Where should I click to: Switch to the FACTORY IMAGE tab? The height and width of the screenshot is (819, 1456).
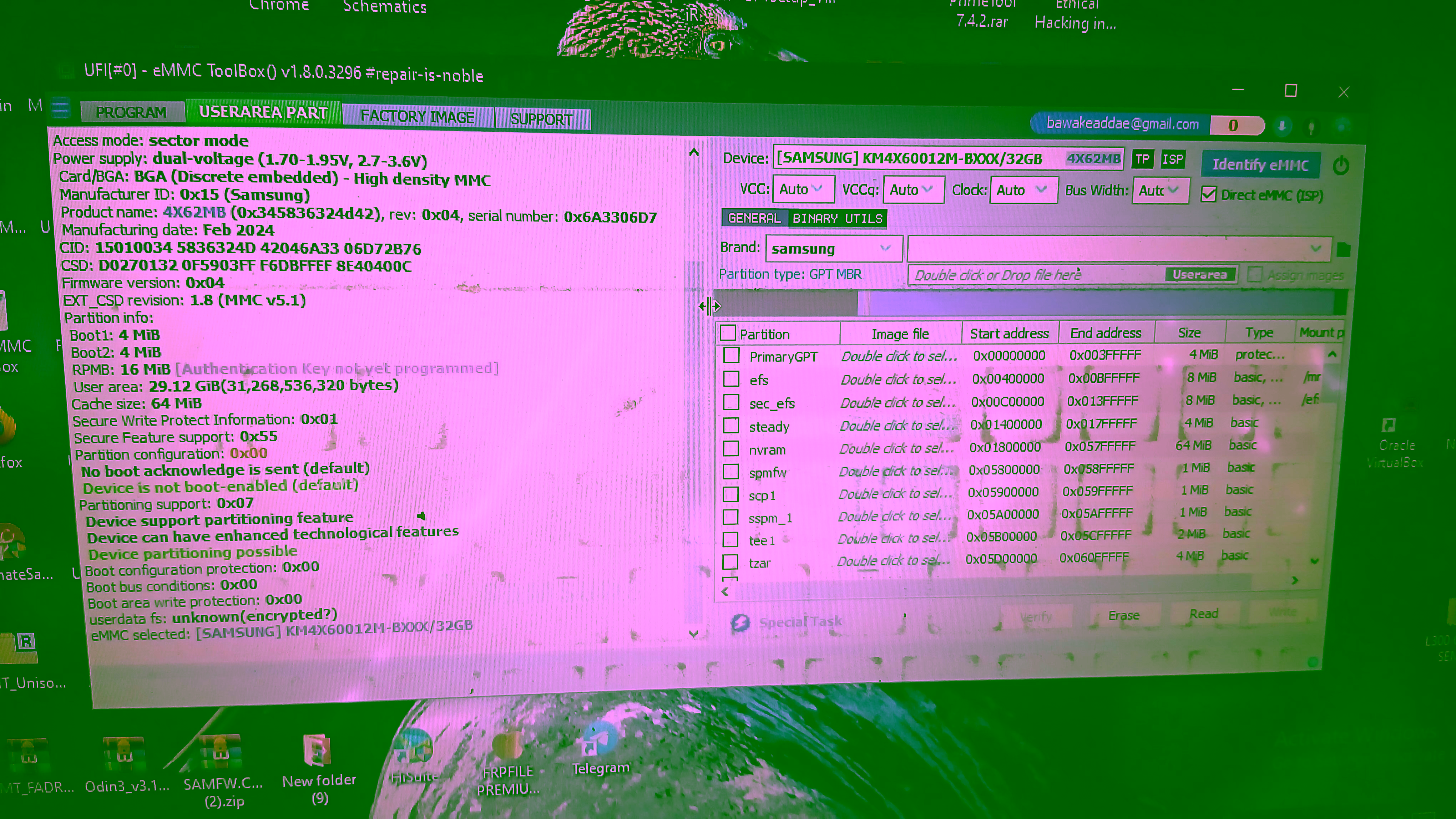pos(417,117)
